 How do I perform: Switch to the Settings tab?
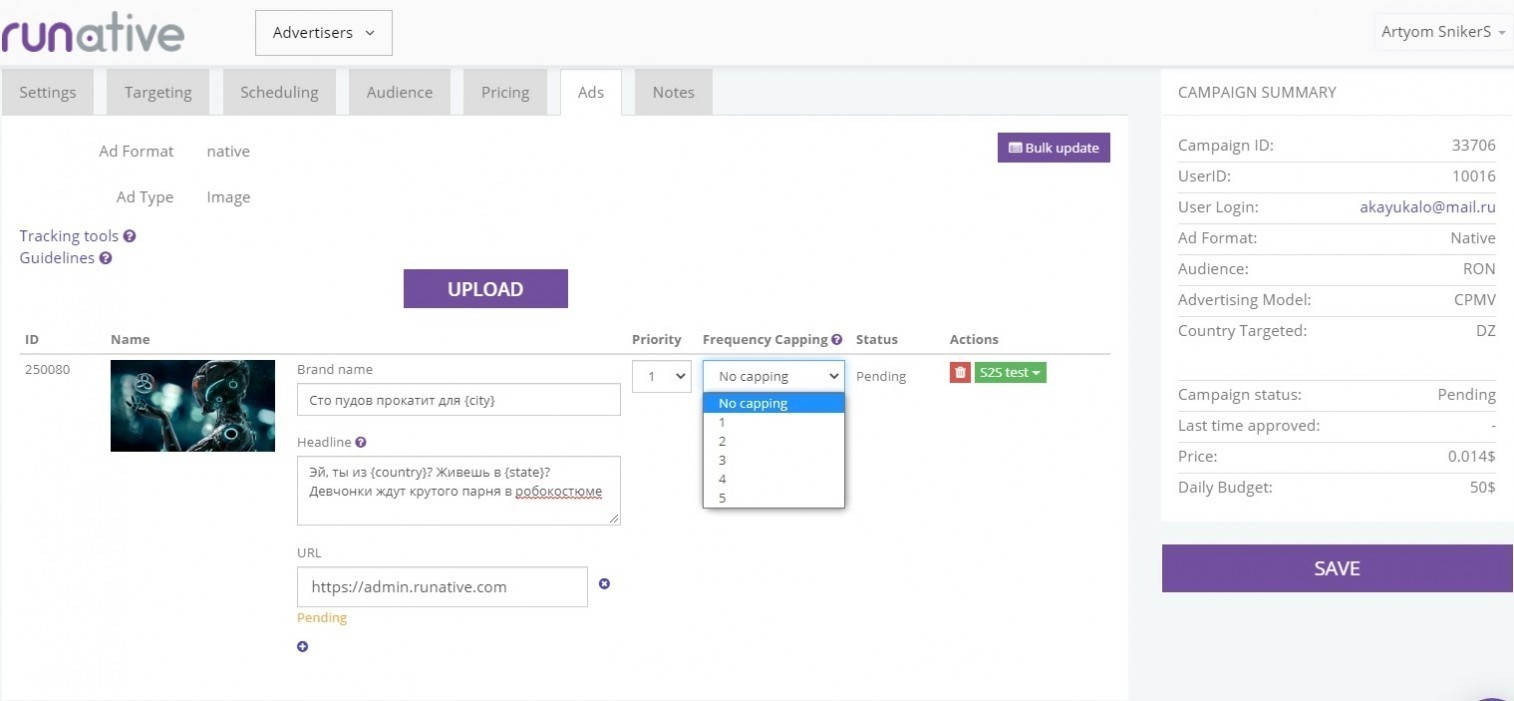pyautogui.click(x=47, y=92)
